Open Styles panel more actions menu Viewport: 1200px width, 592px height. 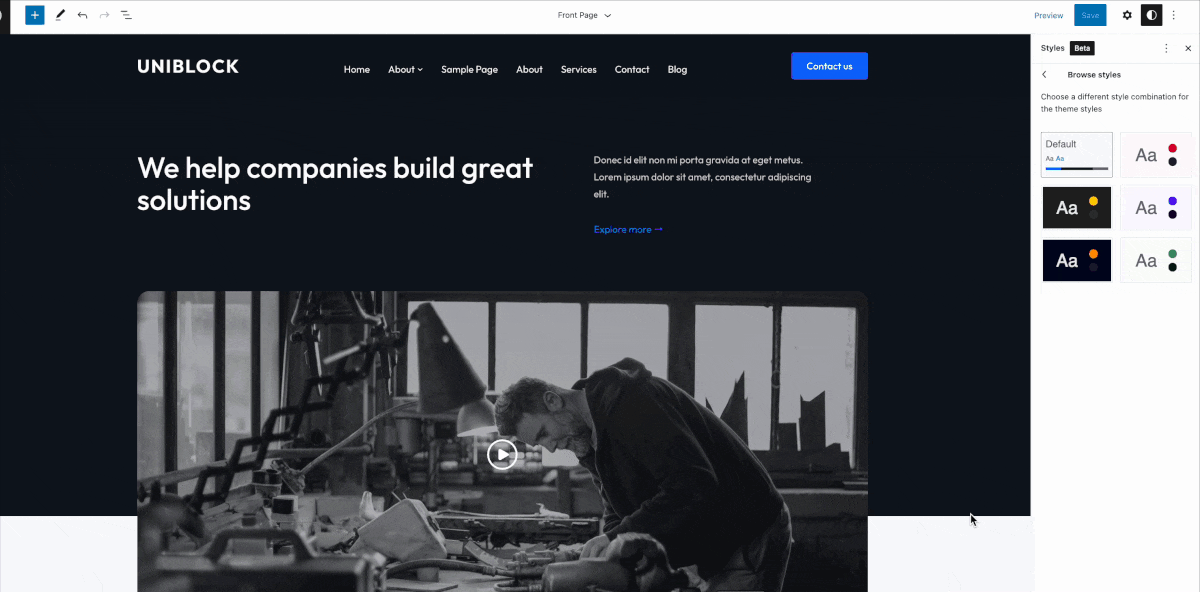[x=1166, y=48]
